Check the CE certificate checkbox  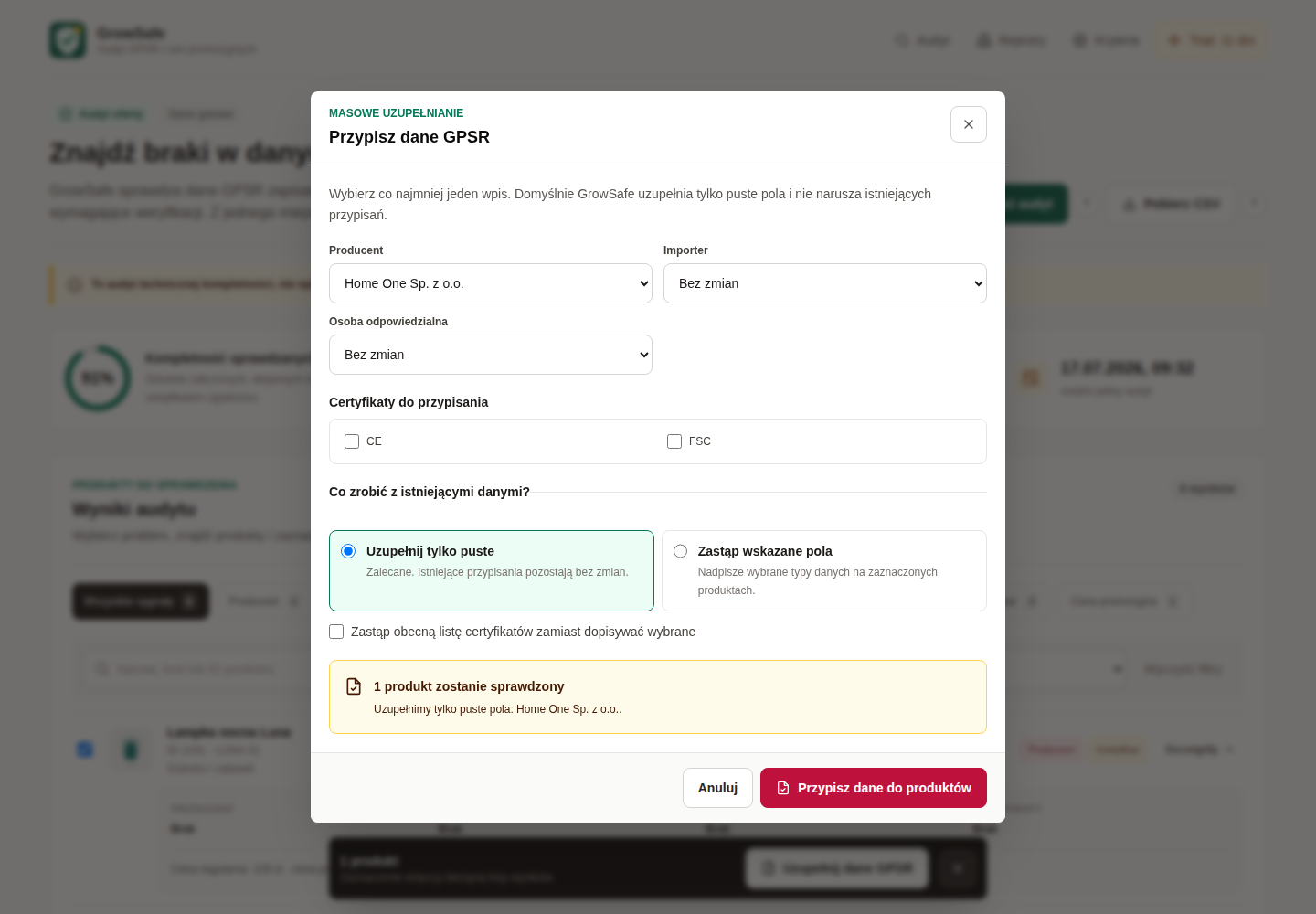[x=352, y=441]
